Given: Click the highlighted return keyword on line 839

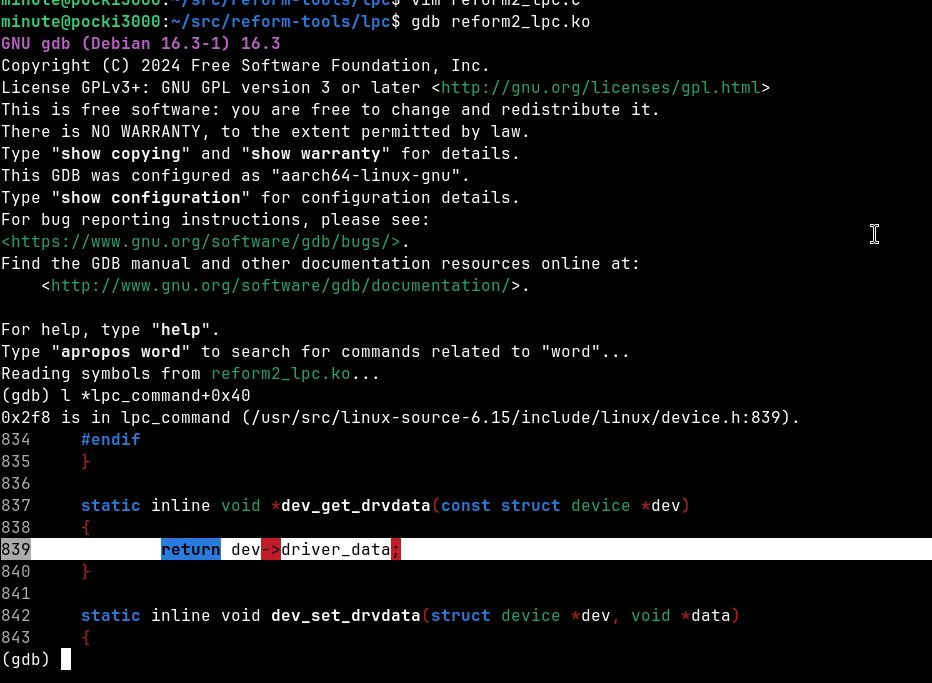Looking at the screenshot, I should [191, 549].
